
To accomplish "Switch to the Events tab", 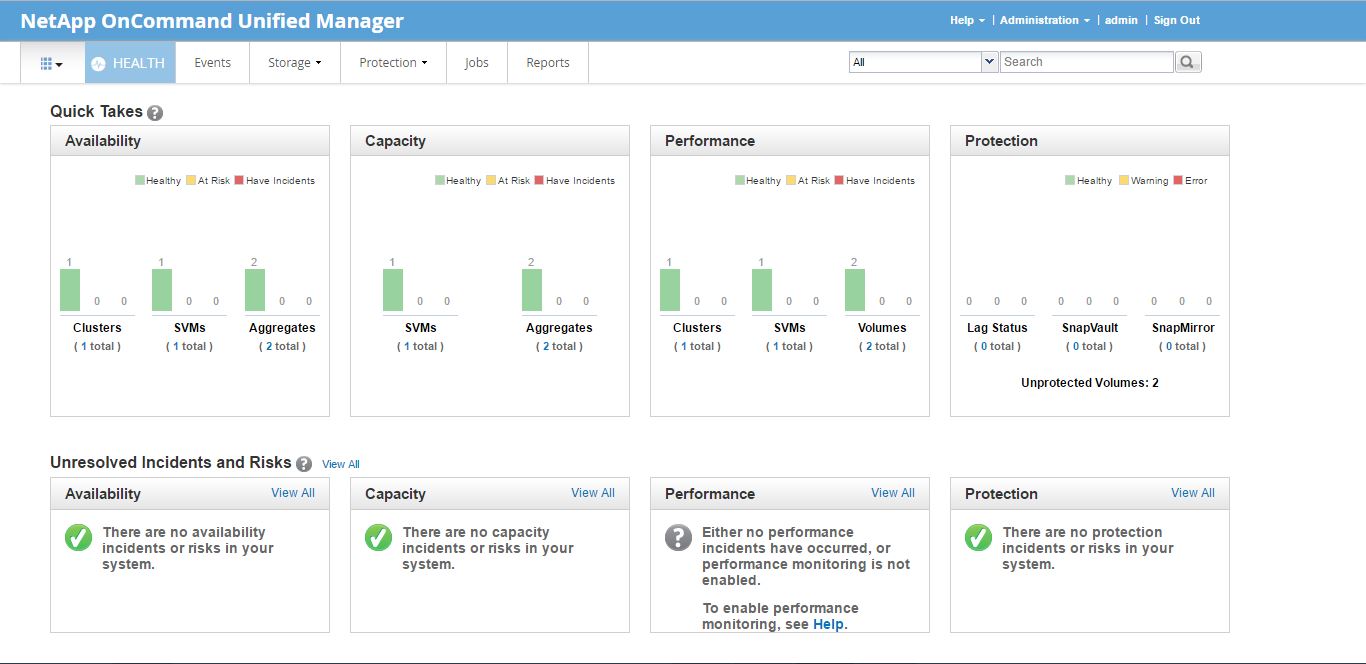I will 212,62.
